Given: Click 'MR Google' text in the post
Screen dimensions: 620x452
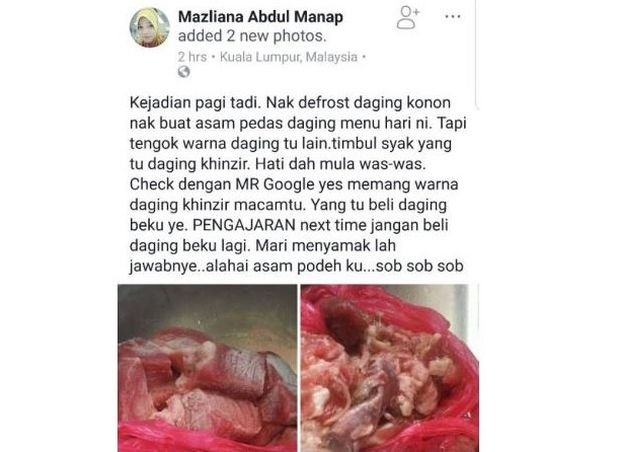Looking at the screenshot, I should 273,184.
